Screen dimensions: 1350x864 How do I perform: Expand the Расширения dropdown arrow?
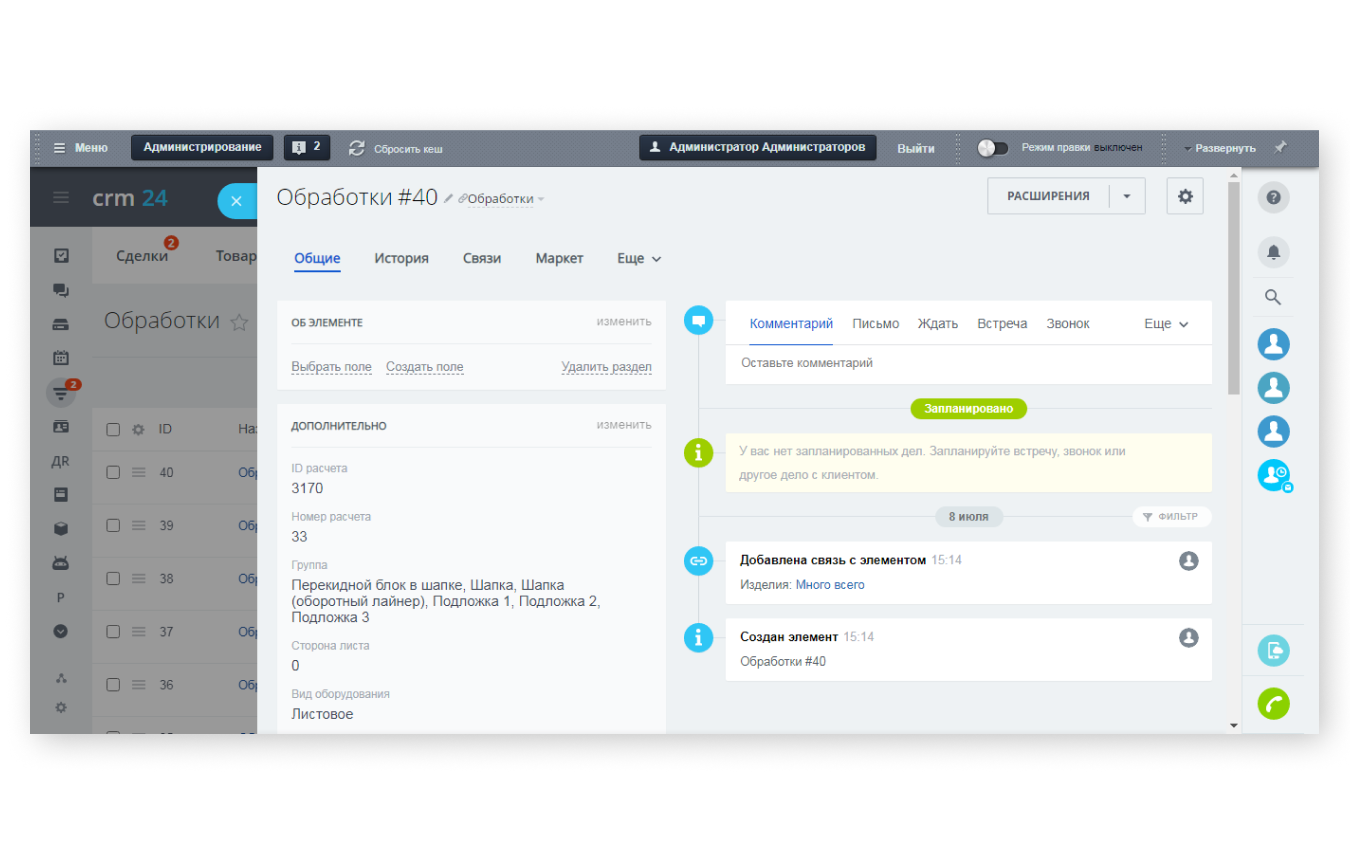pyautogui.click(x=1127, y=197)
